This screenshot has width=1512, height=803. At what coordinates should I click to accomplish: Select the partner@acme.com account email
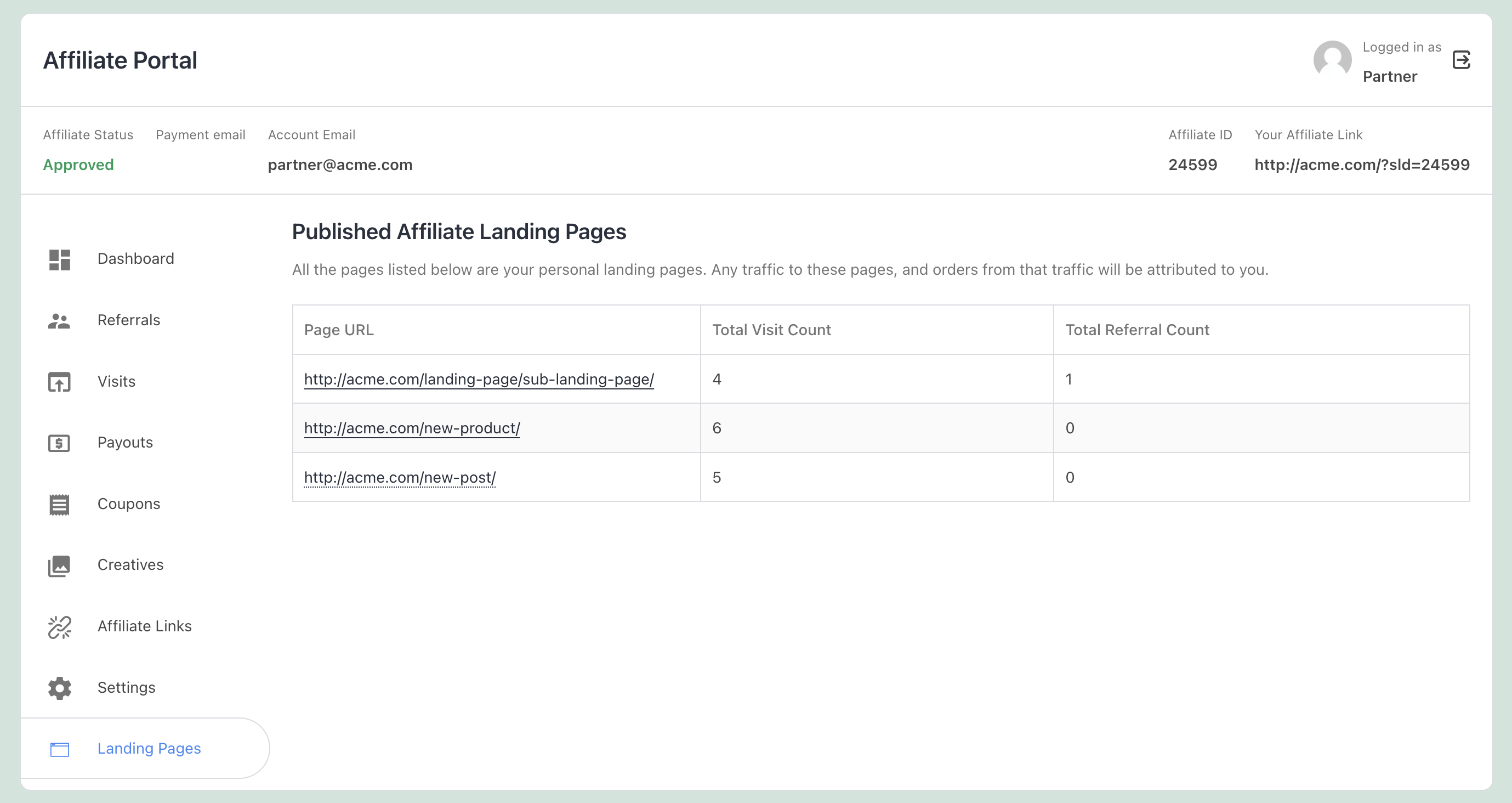coord(340,165)
